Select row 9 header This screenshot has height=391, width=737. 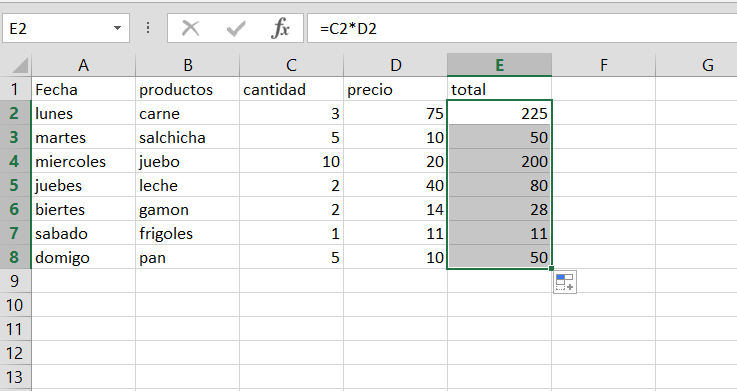tap(16, 281)
